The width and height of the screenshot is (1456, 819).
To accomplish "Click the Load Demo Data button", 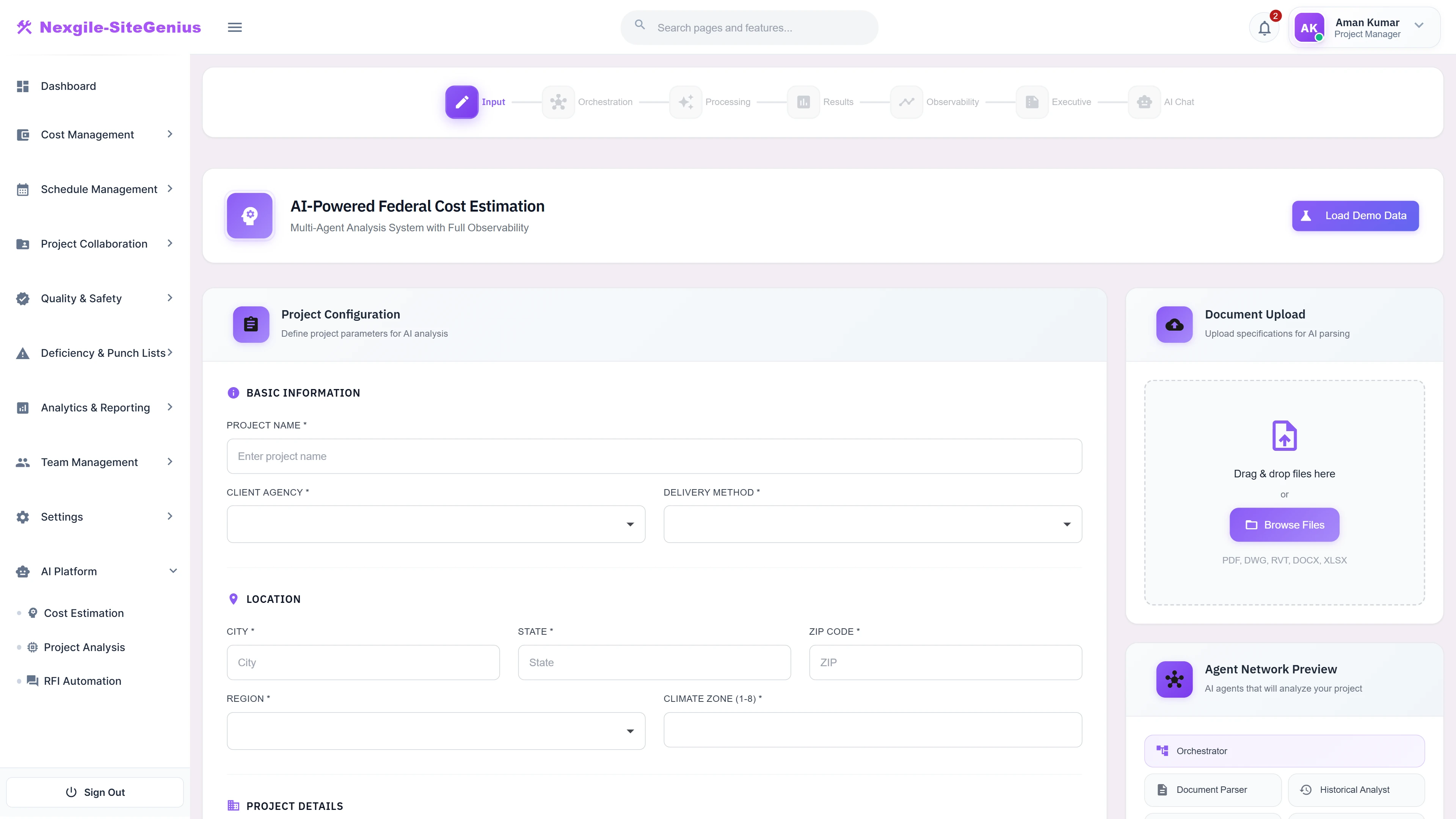I will (1355, 215).
